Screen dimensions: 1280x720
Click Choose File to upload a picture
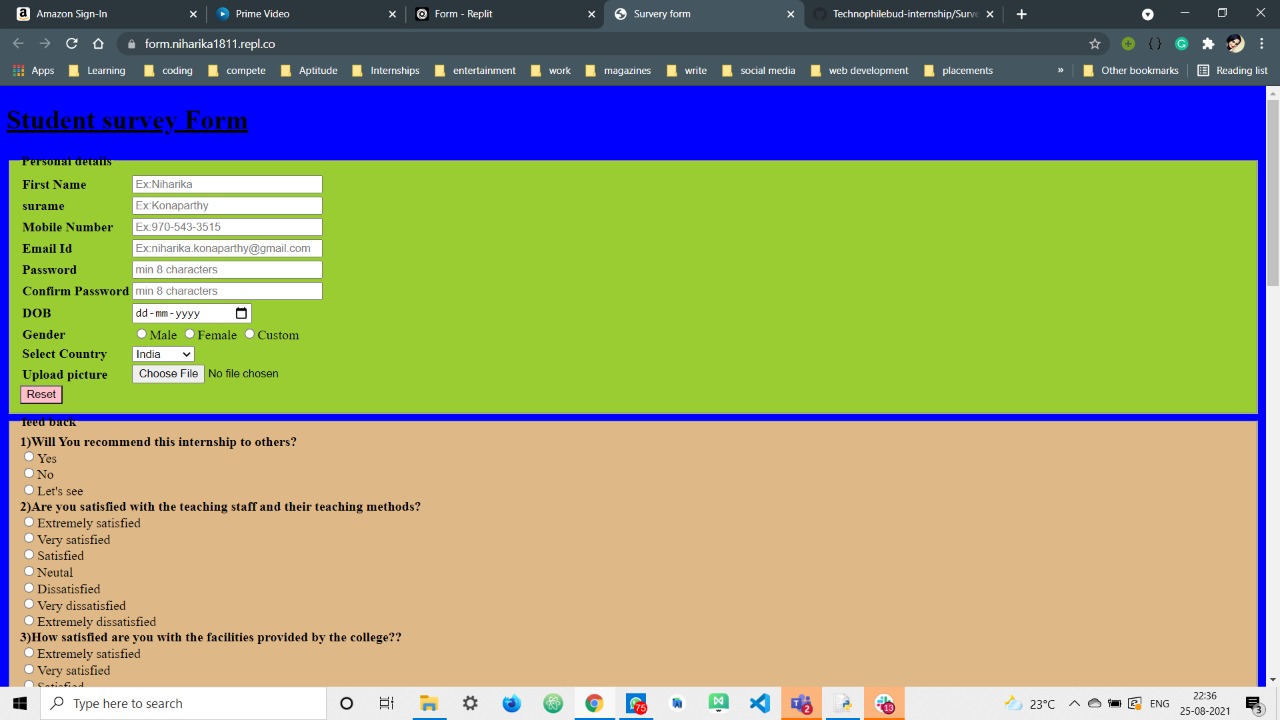tap(167, 373)
